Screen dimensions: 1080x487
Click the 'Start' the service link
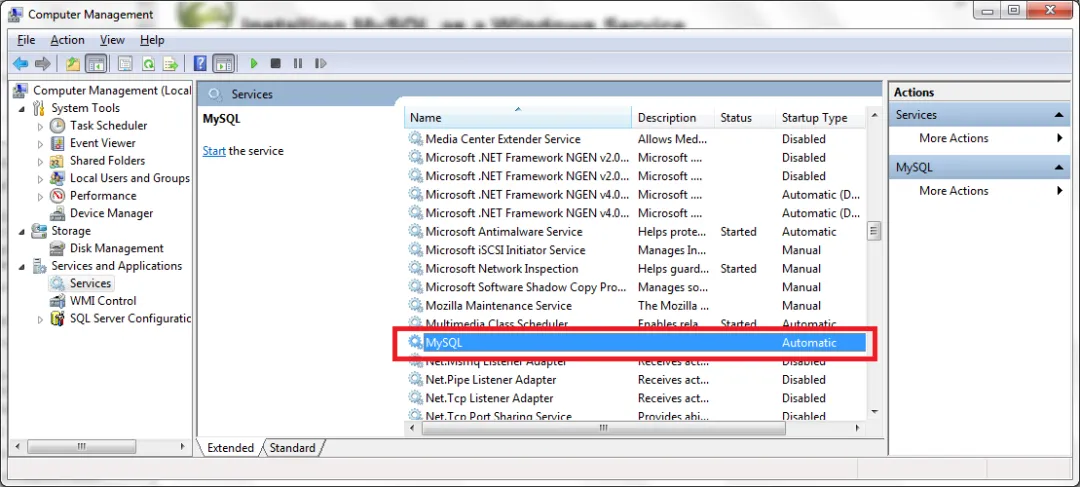(214, 151)
